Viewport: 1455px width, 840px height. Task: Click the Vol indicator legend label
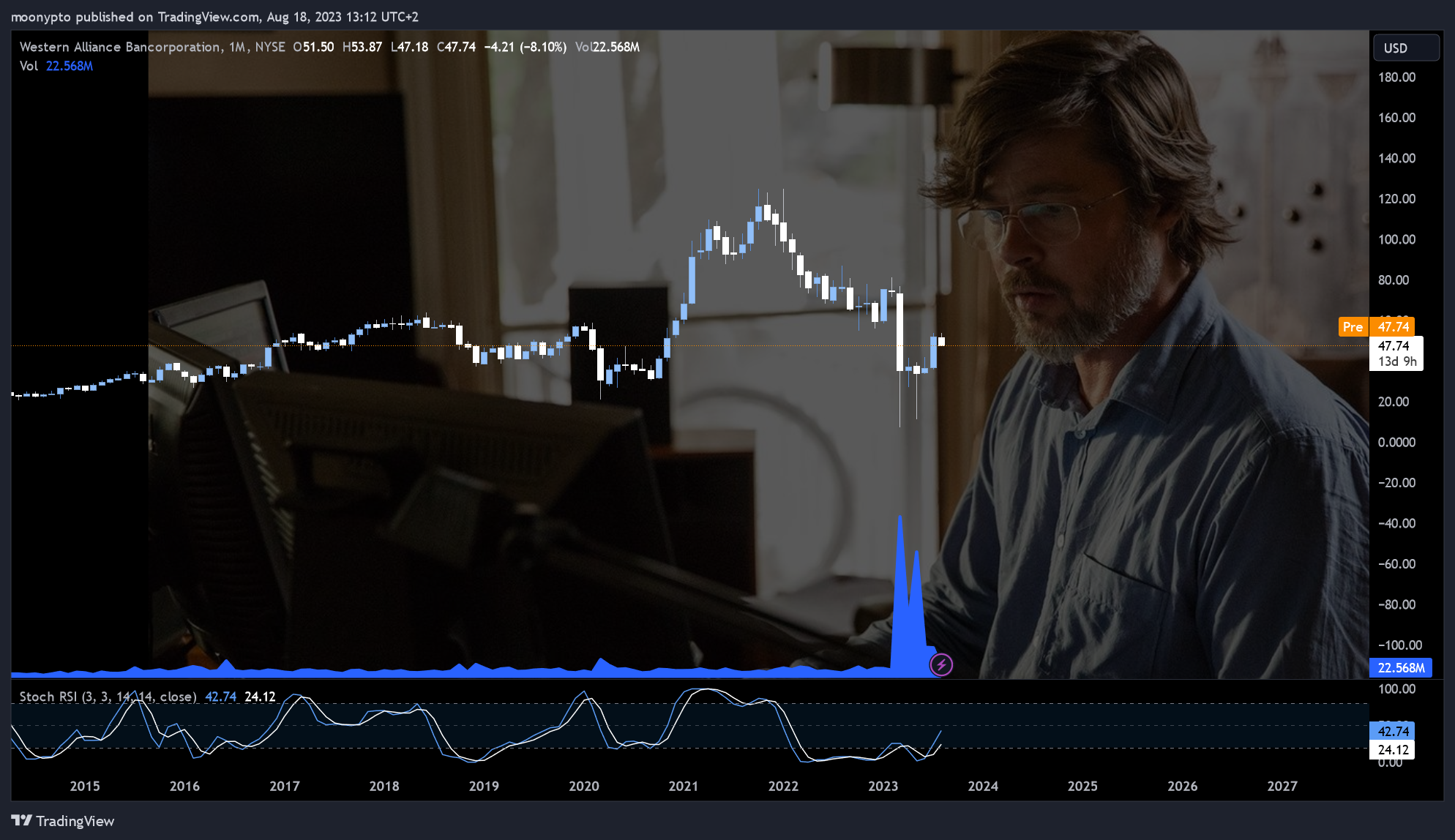pyautogui.click(x=29, y=66)
